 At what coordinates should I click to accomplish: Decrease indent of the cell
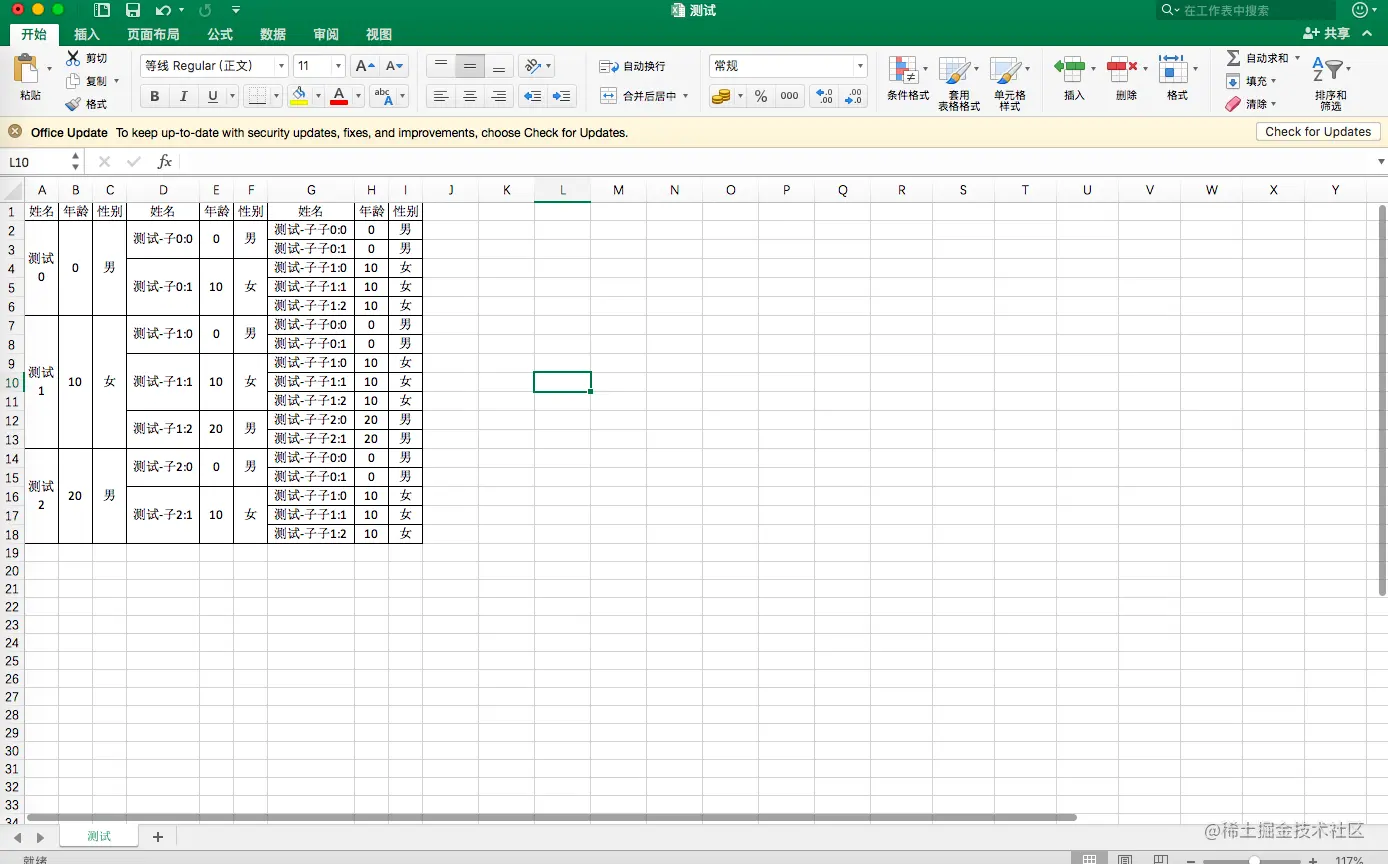click(533, 96)
